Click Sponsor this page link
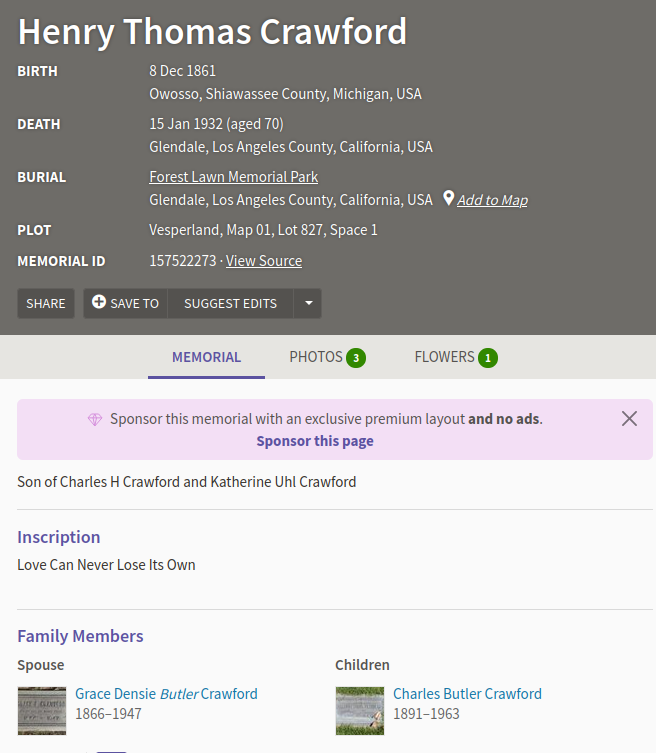656x753 pixels. (x=315, y=441)
